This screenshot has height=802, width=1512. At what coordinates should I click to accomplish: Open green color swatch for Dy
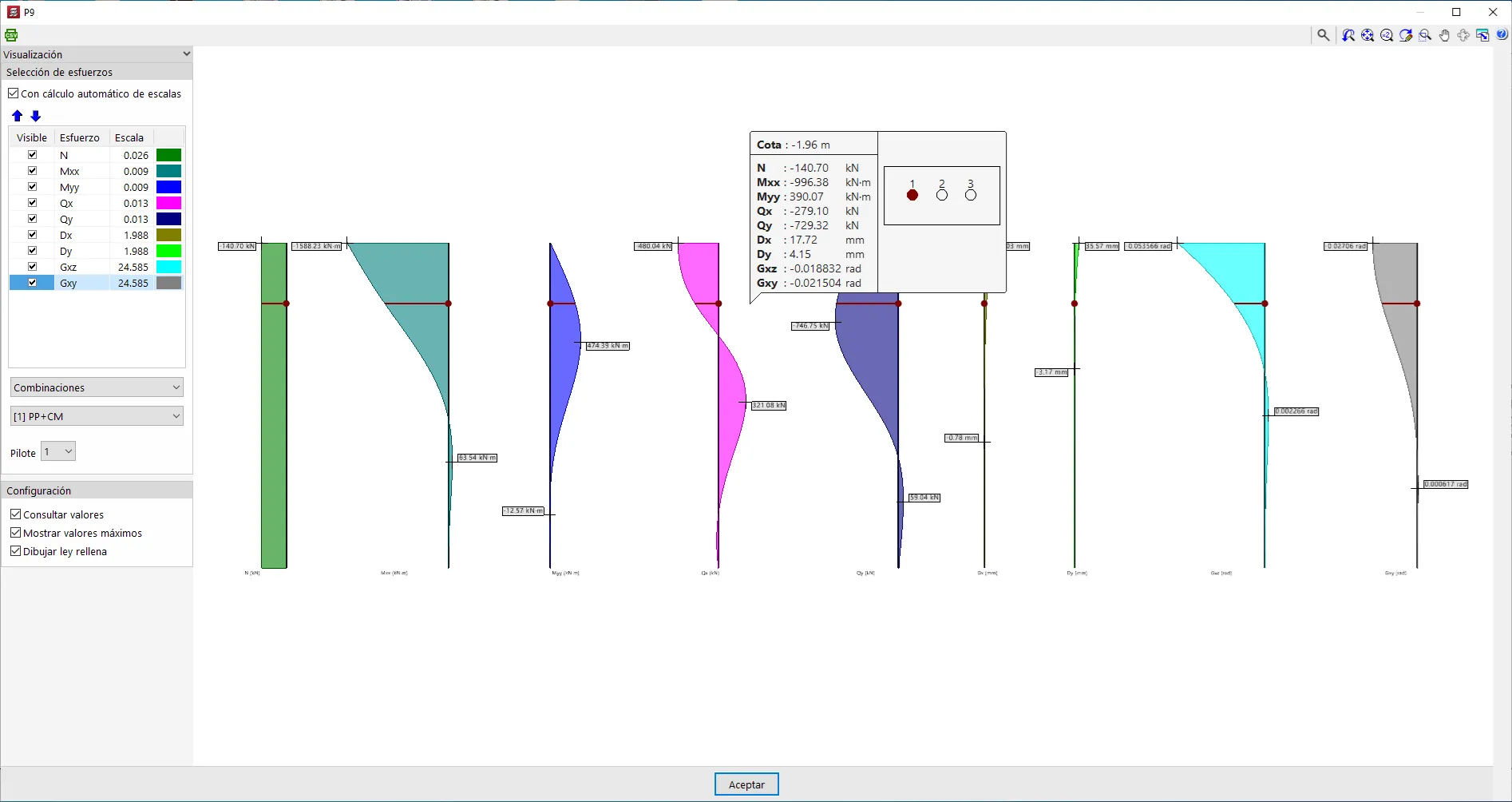(168, 251)
